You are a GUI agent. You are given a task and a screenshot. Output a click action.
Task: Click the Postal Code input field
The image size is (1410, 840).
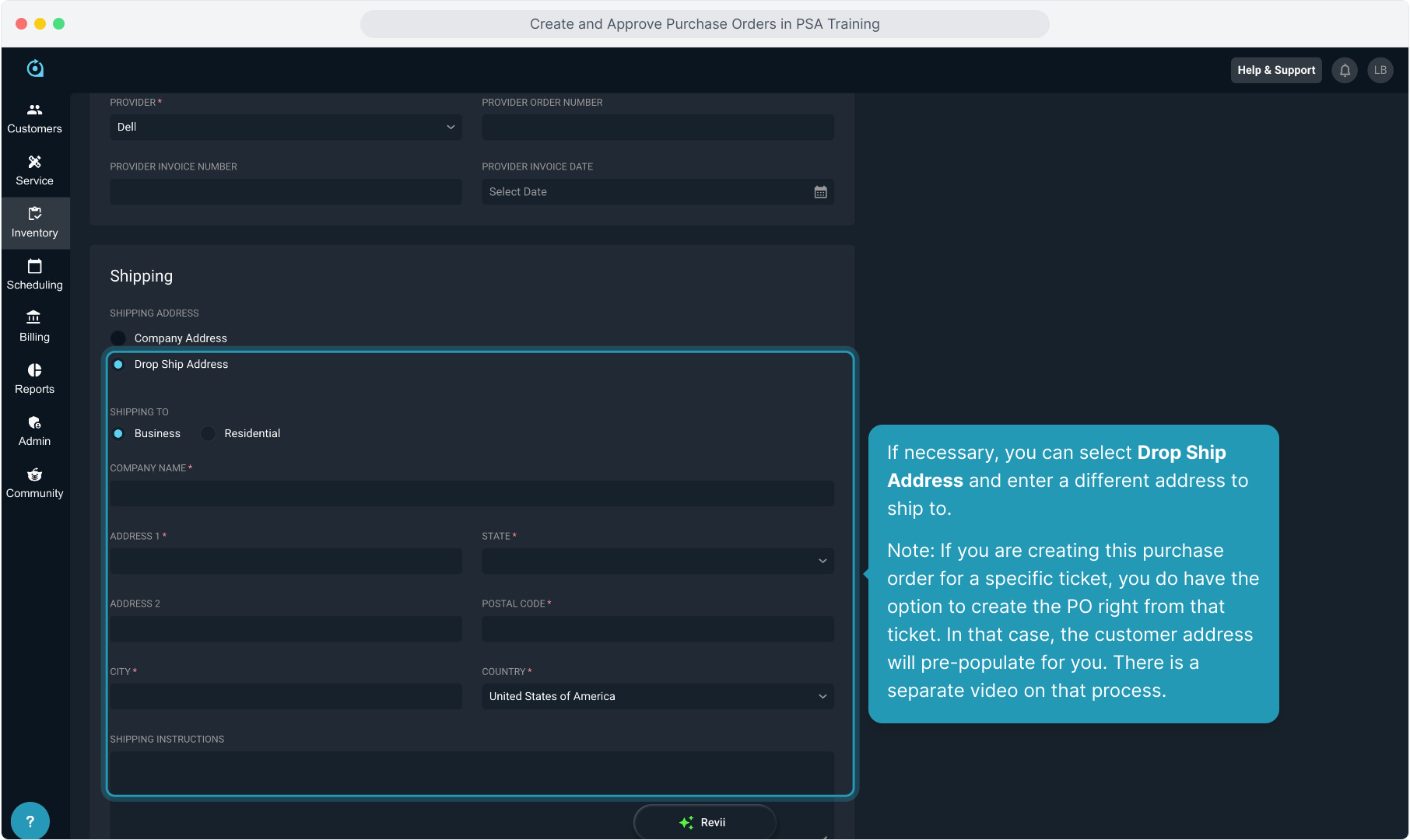pos(658,629)
